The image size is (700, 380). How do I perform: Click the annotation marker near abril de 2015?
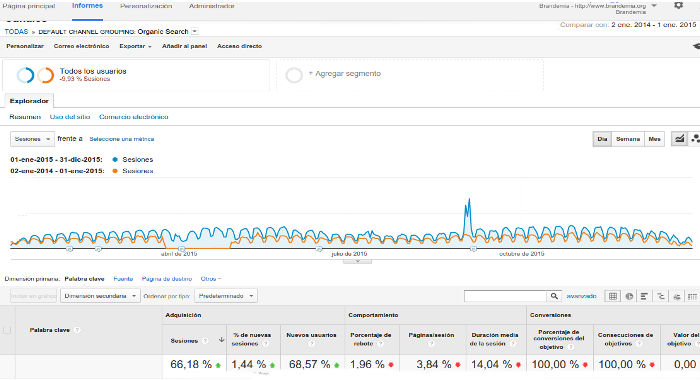click(181, 249)
